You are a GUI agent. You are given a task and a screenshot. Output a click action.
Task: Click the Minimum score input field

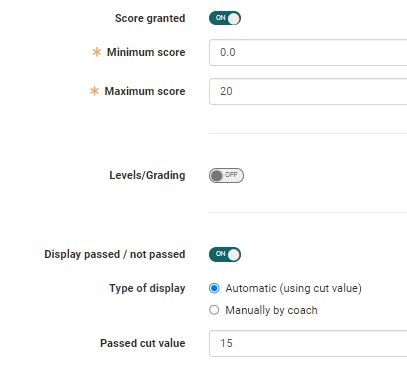308,52
